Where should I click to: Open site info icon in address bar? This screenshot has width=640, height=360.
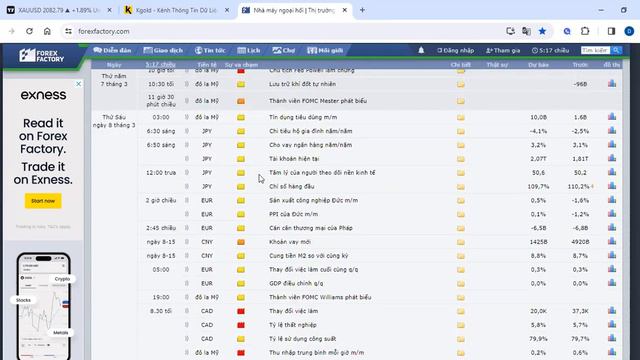coord(68,31)
